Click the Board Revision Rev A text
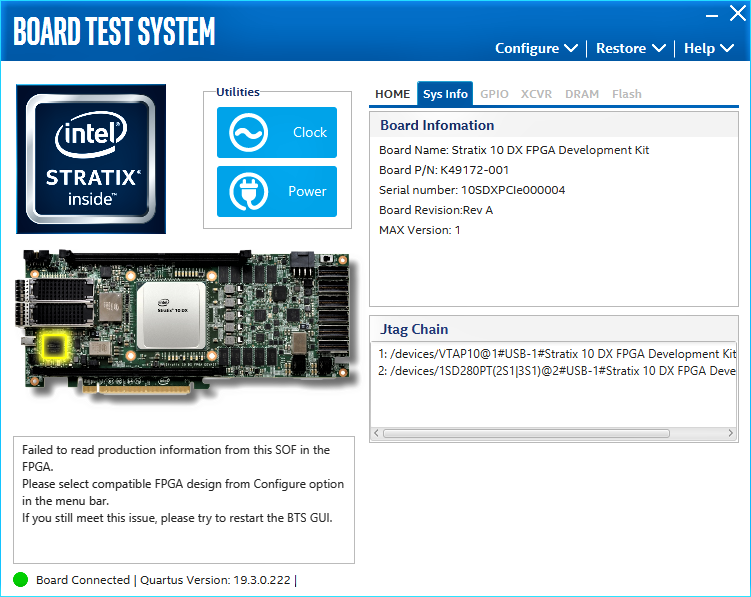The height and width of the screenshot is (597, 751). pyautogui.click(x=436, y=210)
